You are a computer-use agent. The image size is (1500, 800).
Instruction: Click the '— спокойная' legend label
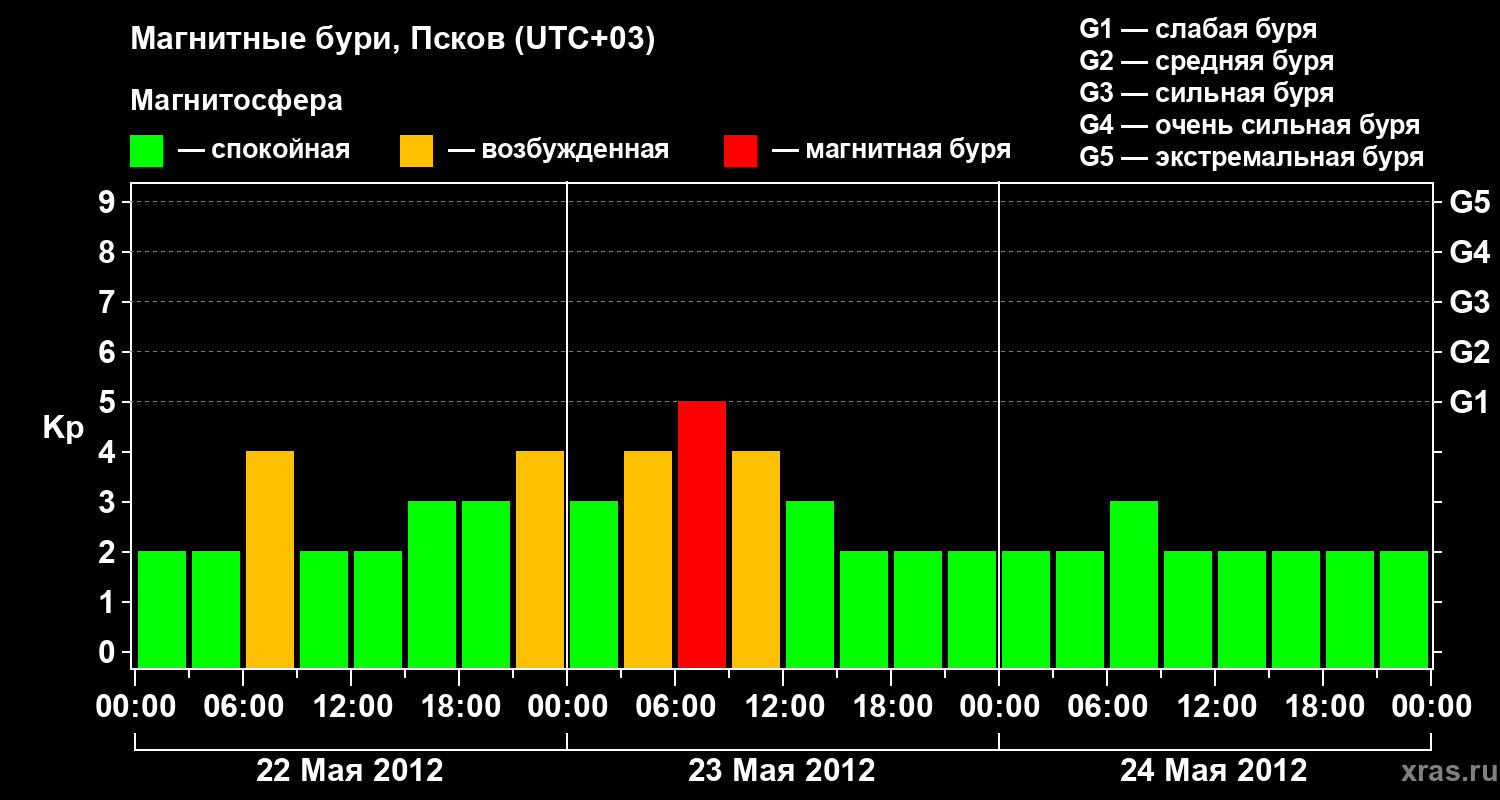[264, 151]
